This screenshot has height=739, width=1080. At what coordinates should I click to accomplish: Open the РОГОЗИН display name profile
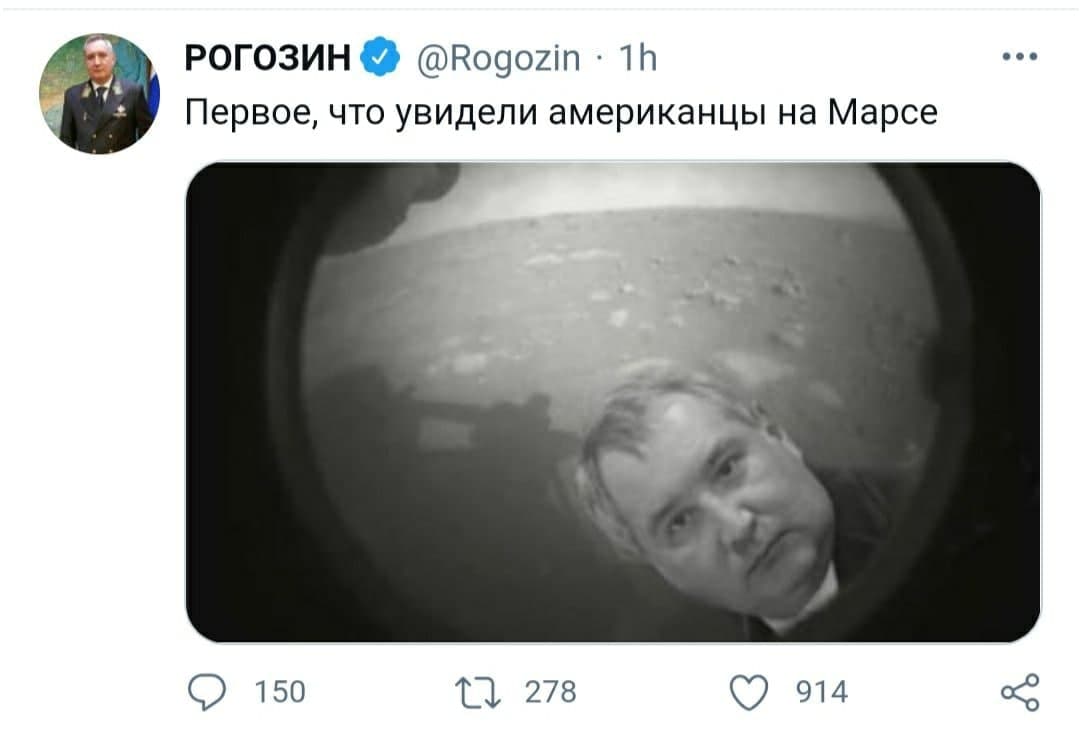coord(268,57)
